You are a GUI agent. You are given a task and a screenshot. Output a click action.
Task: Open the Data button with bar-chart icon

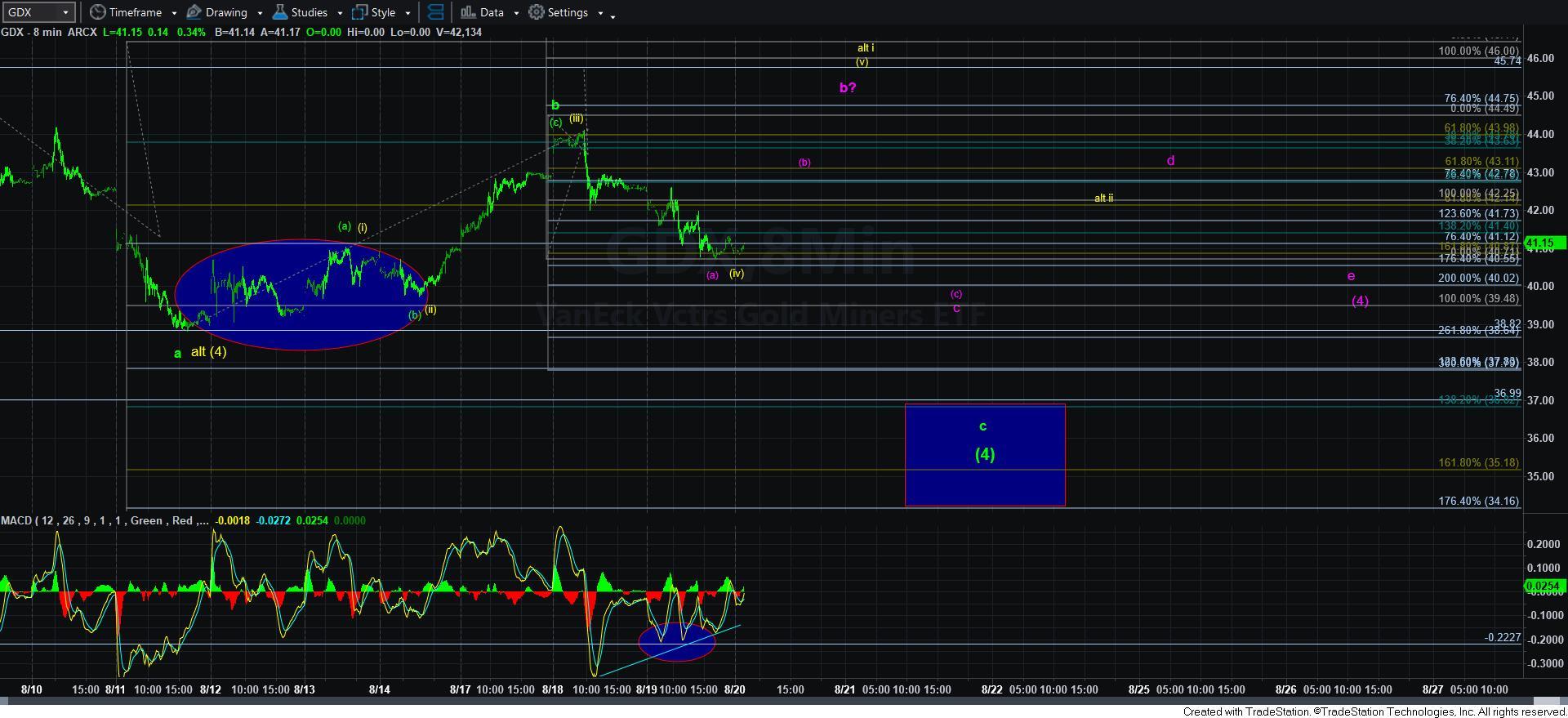(x=482, y=12)
